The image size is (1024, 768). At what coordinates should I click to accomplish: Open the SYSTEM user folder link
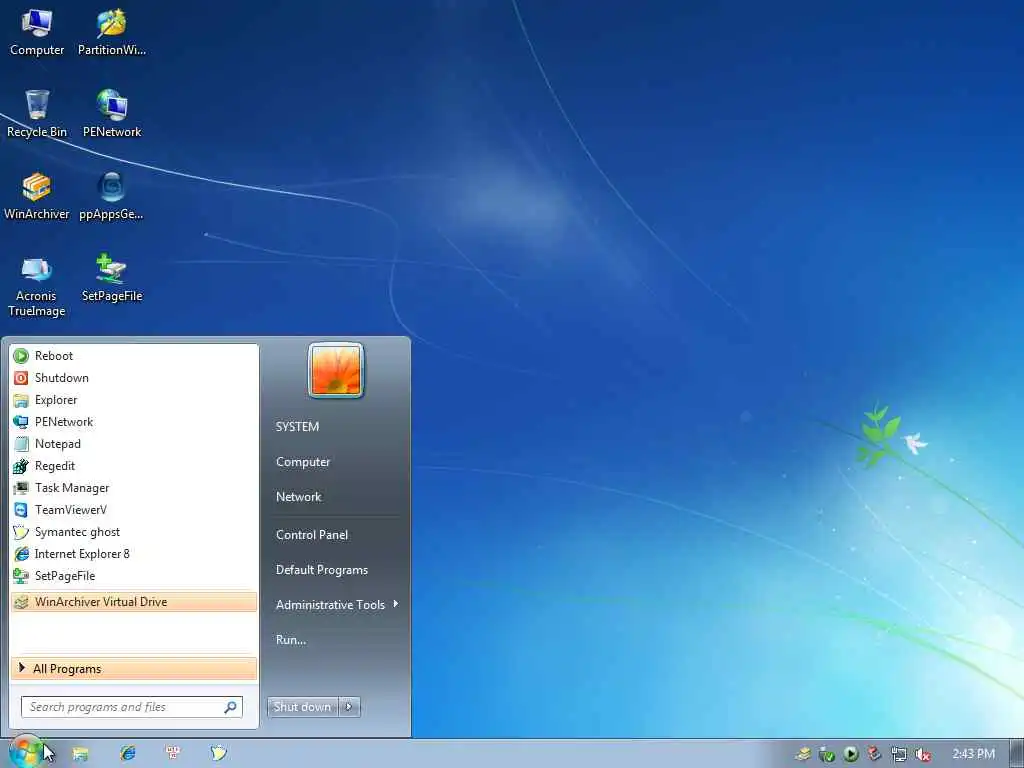pyautogui.click(x=297, y=426)
